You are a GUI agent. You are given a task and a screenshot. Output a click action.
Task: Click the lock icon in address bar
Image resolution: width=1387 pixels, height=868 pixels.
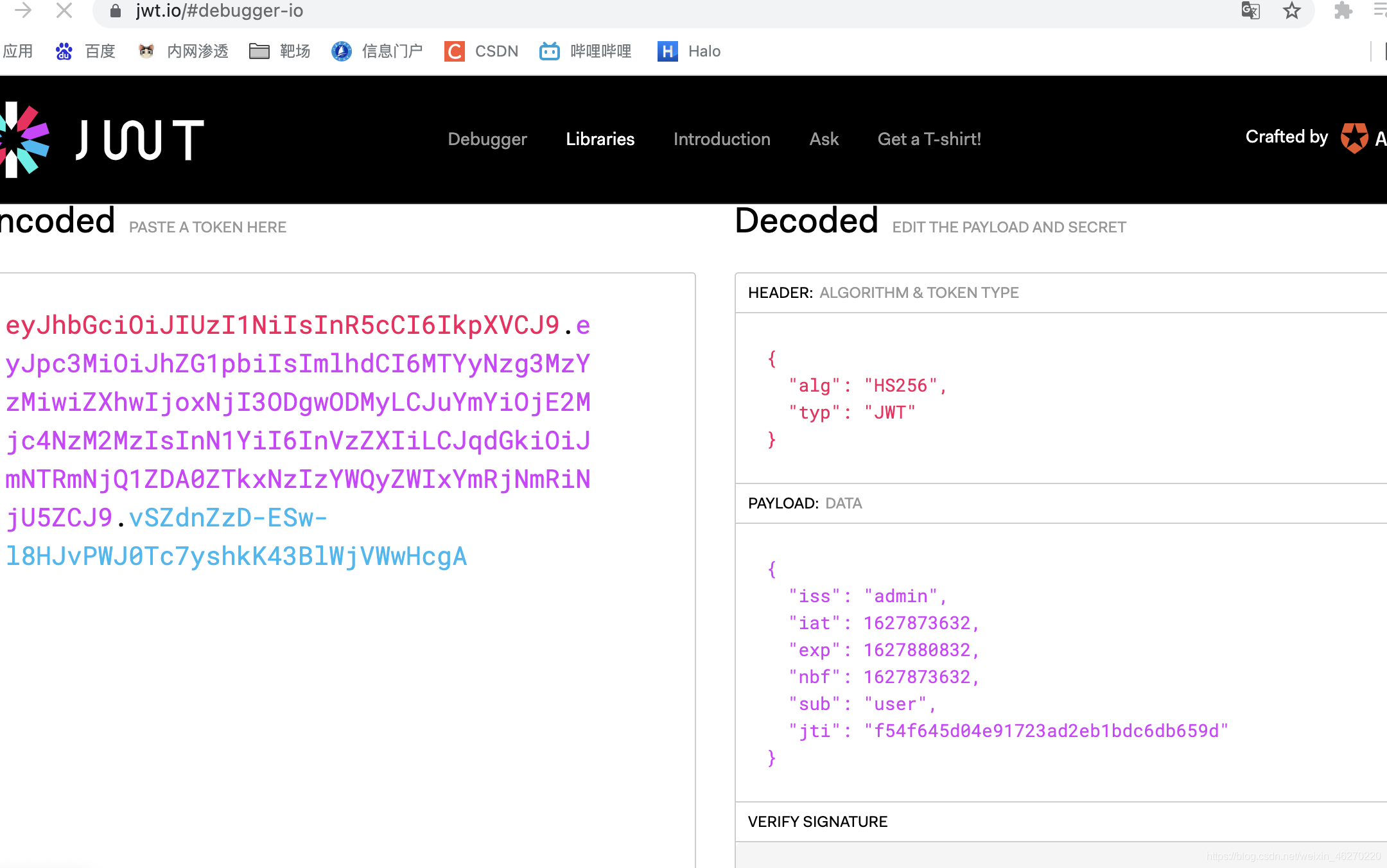pyautogui.click(x=116, y=10)
